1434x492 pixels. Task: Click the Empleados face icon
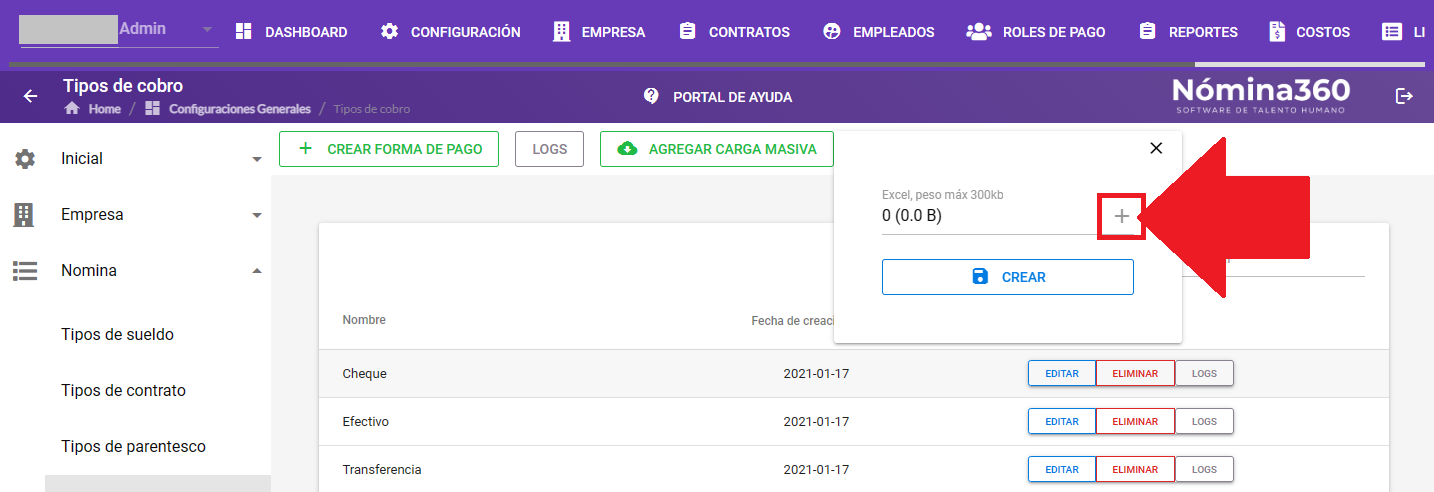click(x=831, y=32)
